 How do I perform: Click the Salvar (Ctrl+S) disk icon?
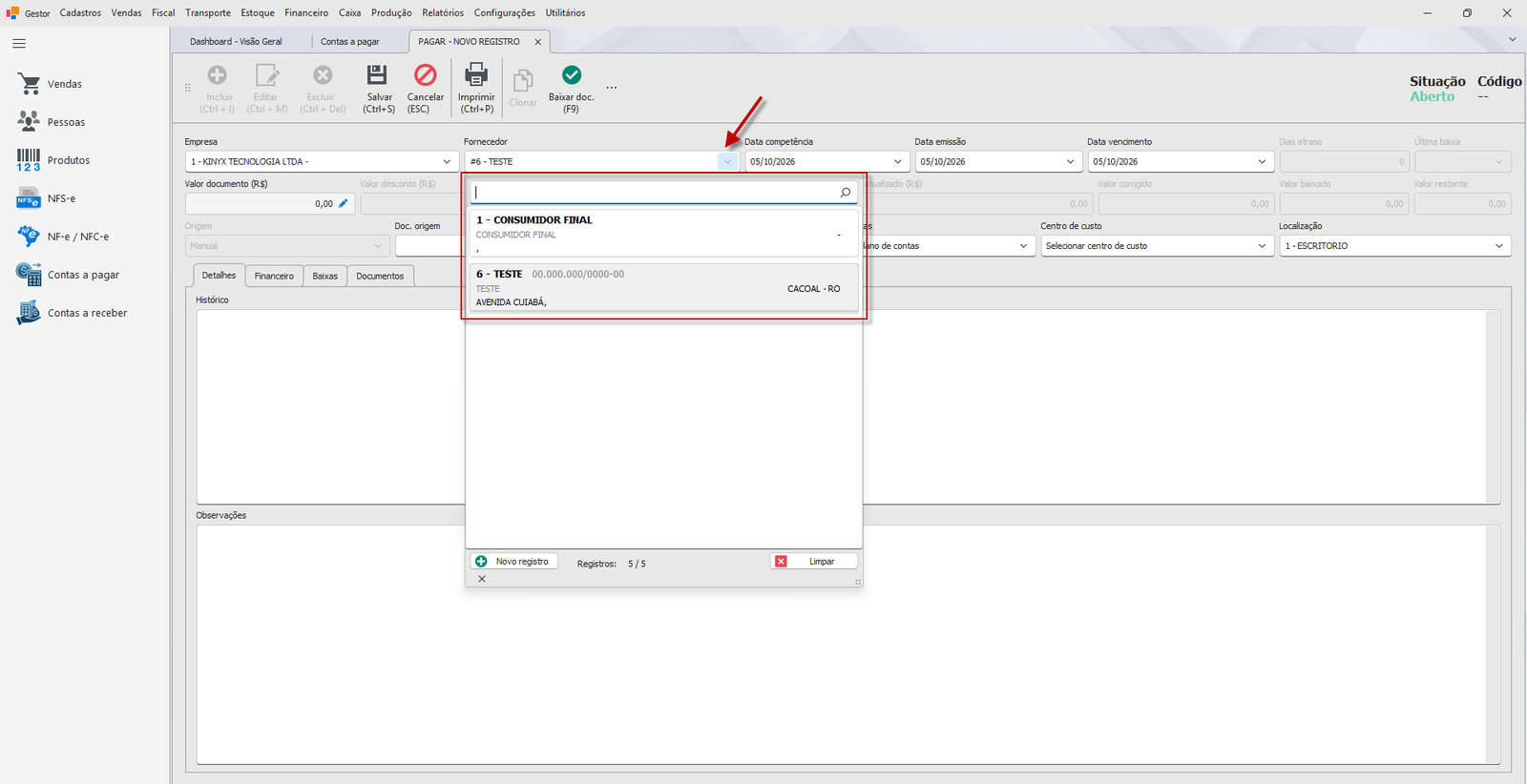click(x=377, y=74)
